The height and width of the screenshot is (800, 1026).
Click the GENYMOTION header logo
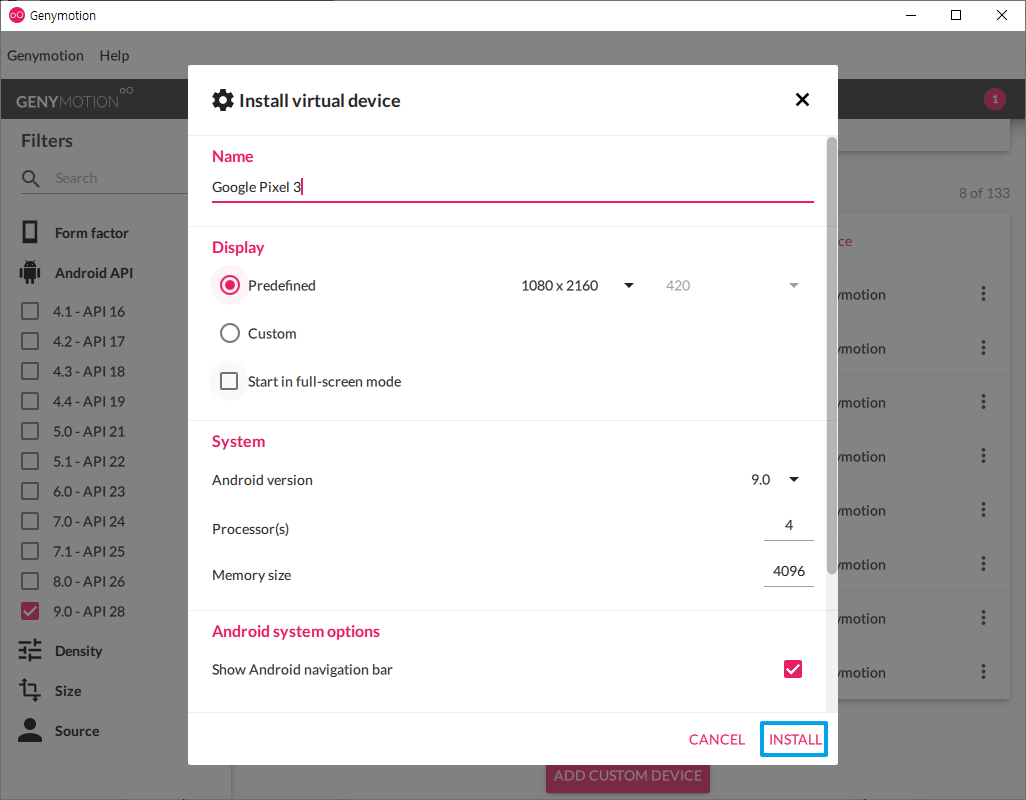click(74, 99)
